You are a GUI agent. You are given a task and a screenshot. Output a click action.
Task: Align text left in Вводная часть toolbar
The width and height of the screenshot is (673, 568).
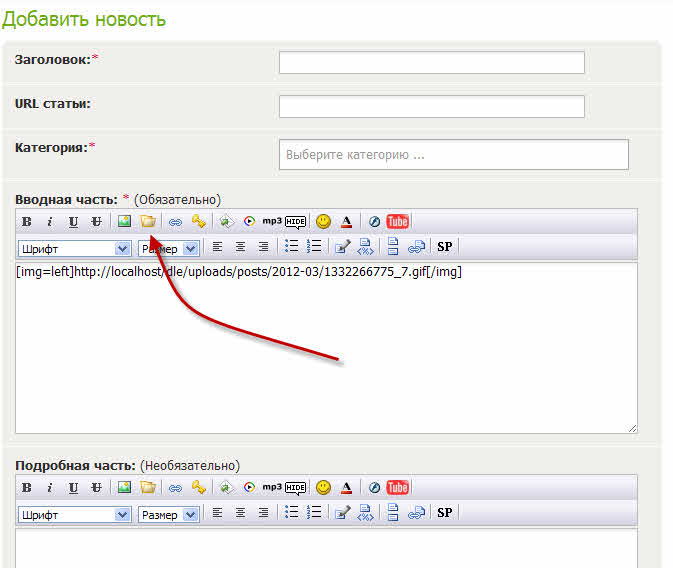(218, 247)
